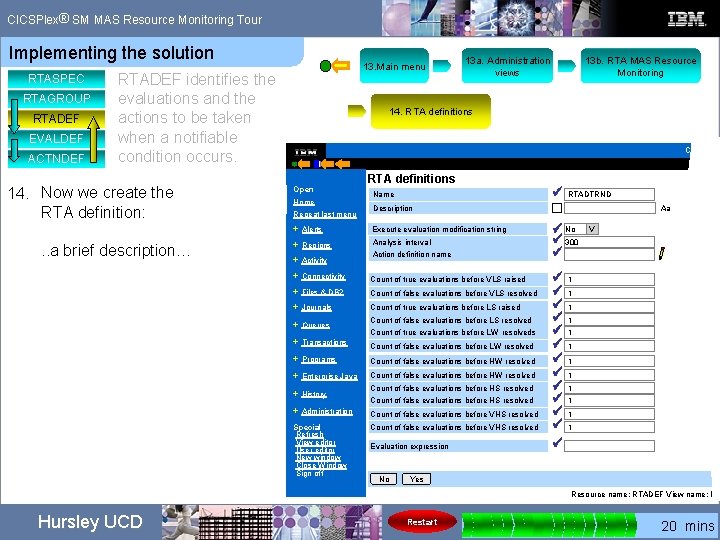The image size is (720, 540).
Task: Click the first orange arrow in the black toolbar
Action: [x=304, y=164]
